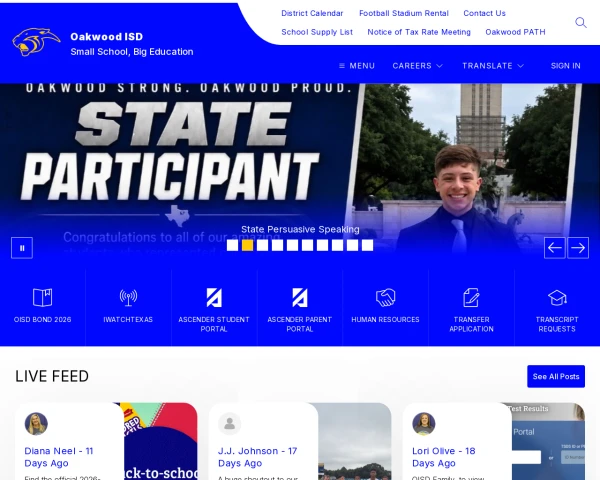Select the first slide indicator
The width and height of the screenshot is (600, 480).
[x=232, y=245]
